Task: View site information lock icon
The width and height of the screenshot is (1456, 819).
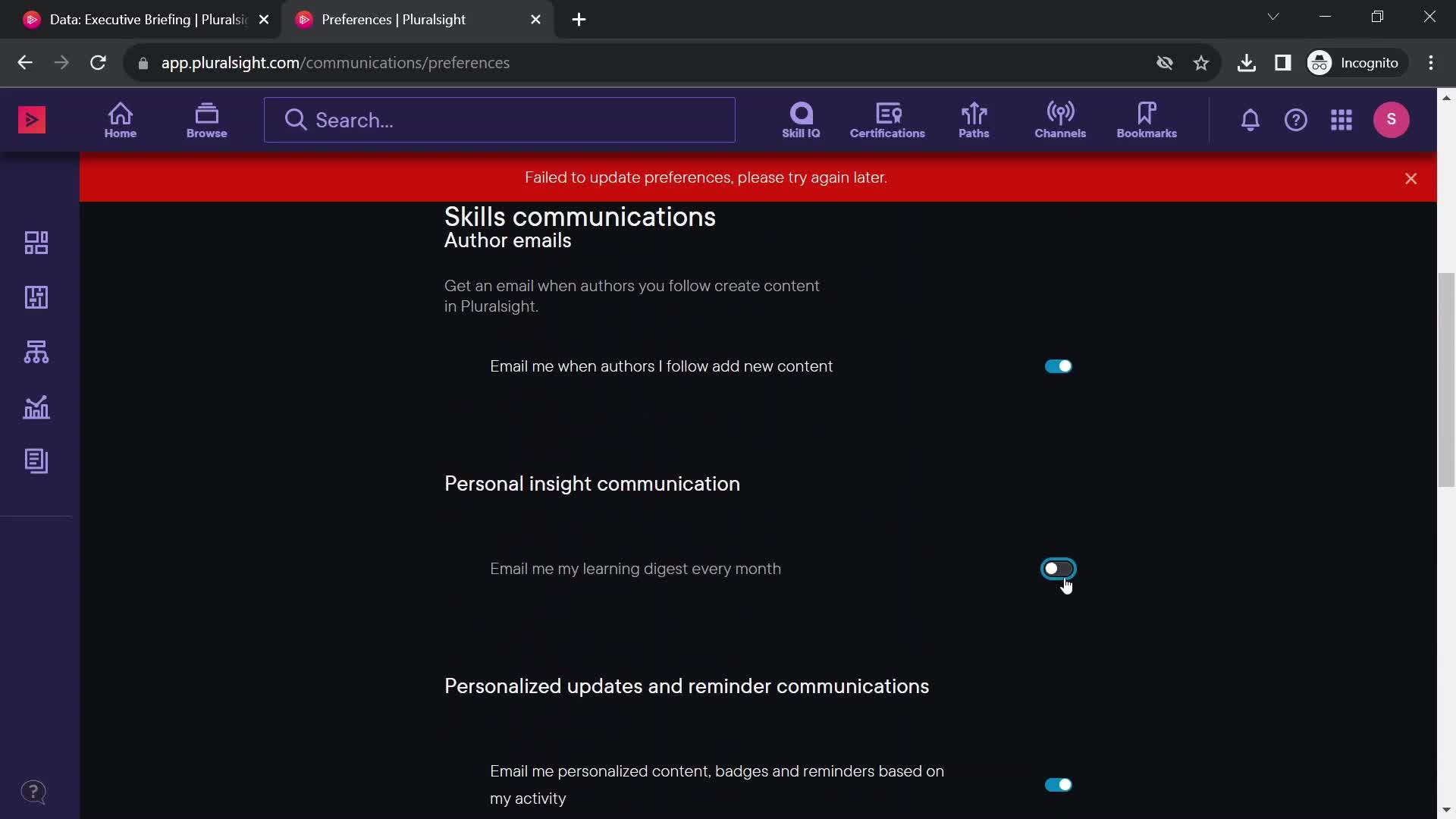Action: coord(143,63)
